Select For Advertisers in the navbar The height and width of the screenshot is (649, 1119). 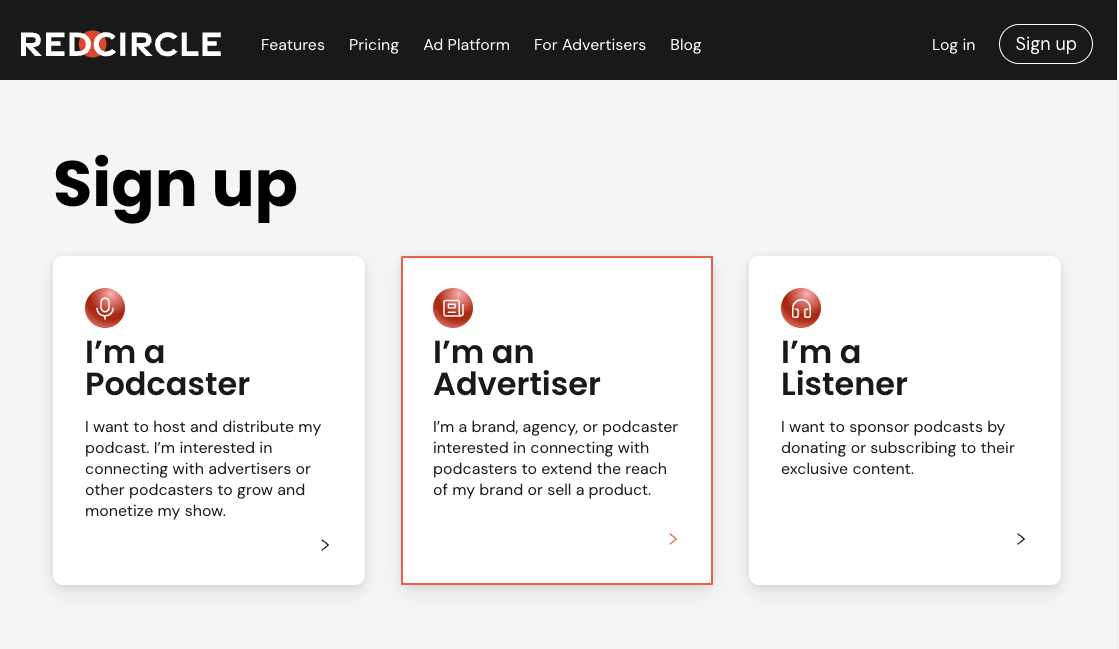pos(590,45)
